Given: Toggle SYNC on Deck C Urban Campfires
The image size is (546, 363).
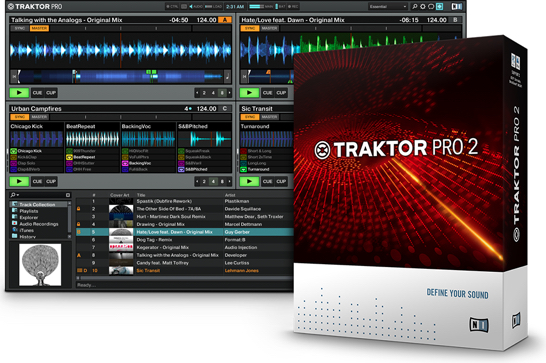Looking at the screenshot, I should pyautogui.click(x=20, y=117).
